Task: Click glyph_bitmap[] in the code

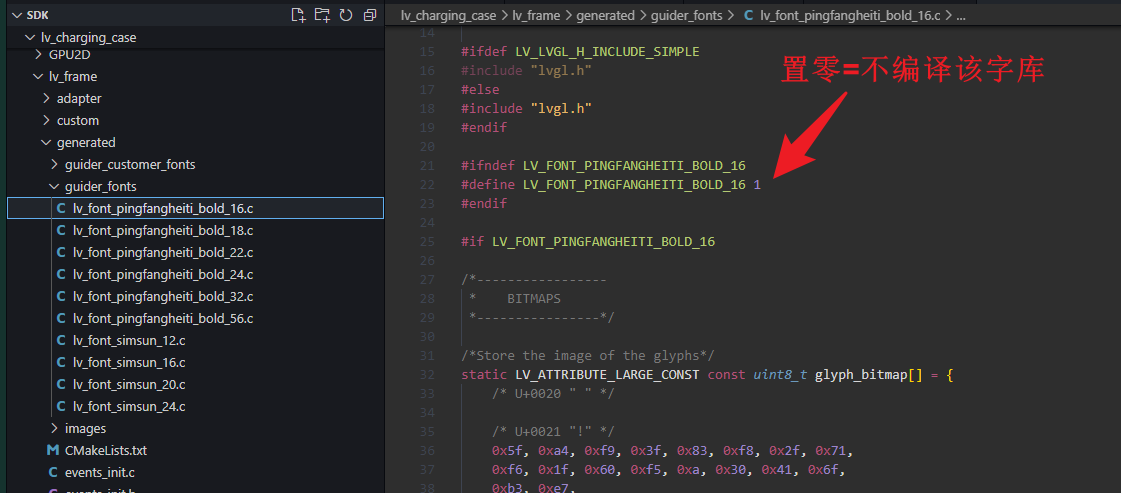Action: 868,374
